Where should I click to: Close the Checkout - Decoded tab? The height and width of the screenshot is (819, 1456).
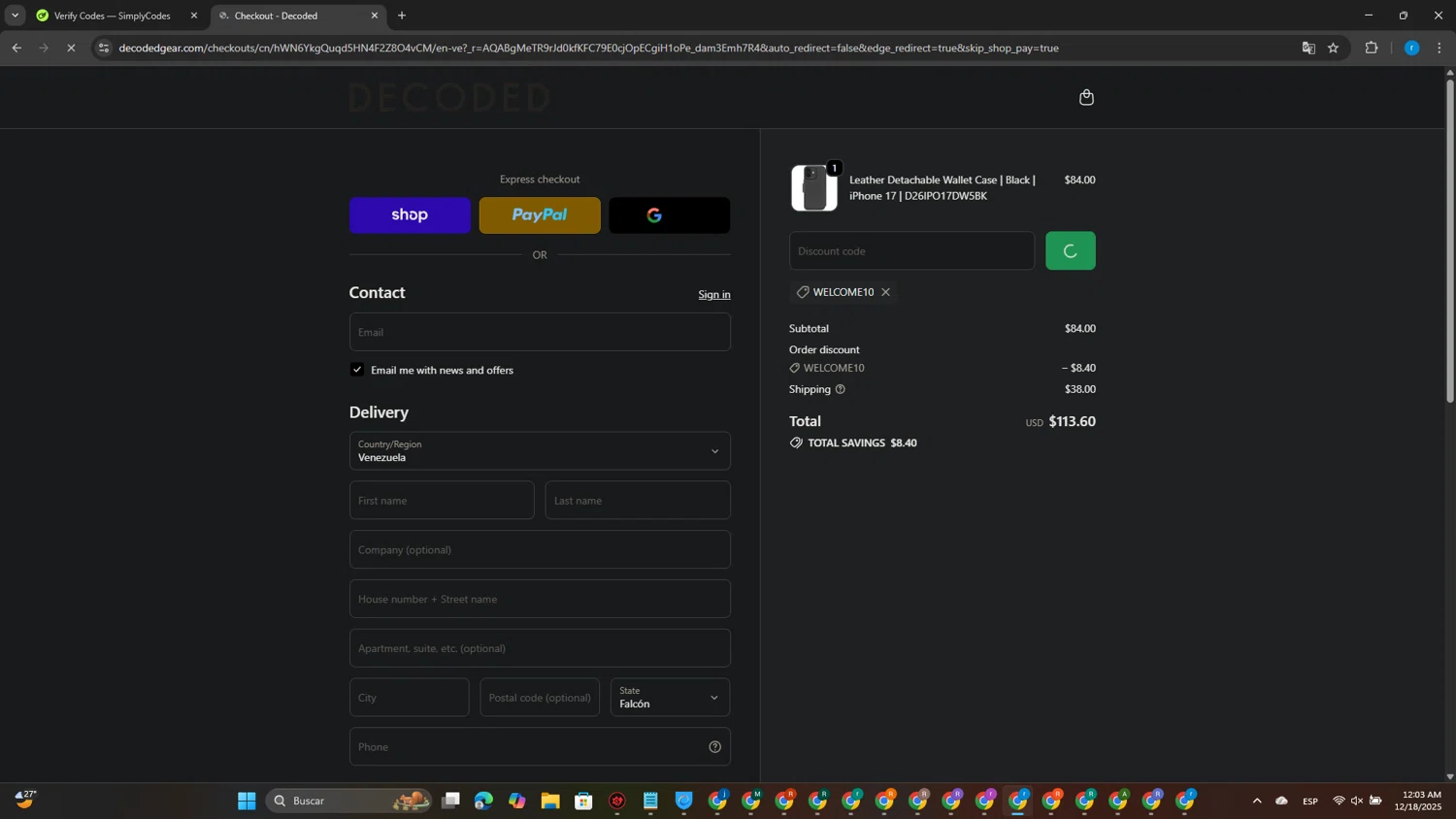375,16
